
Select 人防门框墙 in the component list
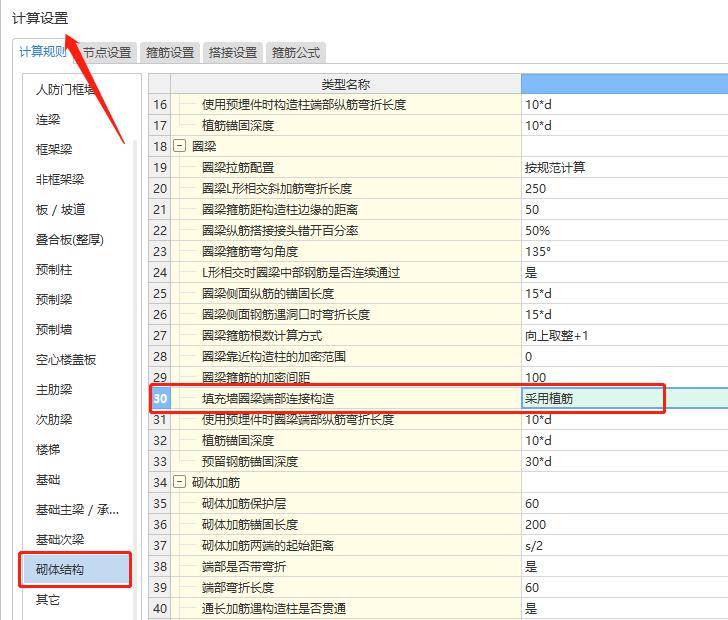click(x=65, y=90)
